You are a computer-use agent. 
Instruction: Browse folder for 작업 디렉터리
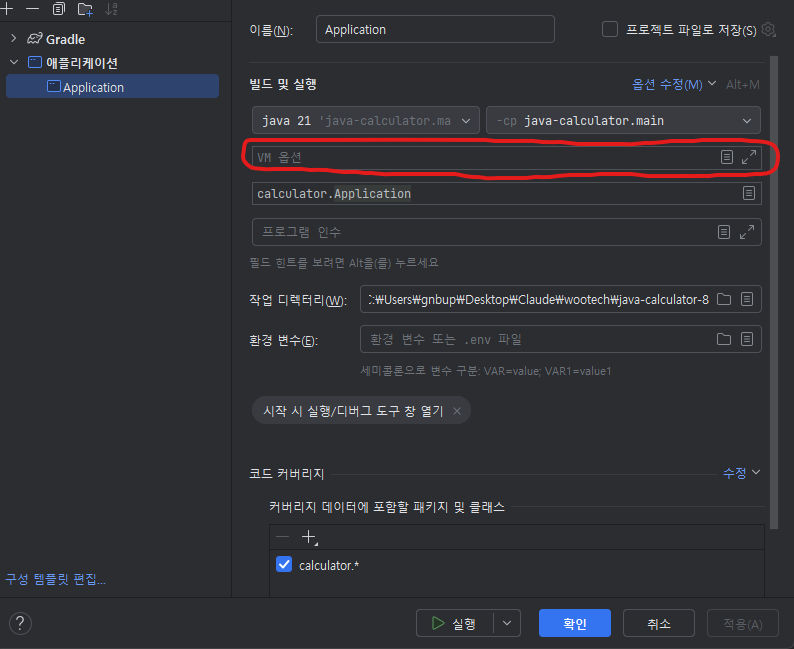(x=724, y=299)
